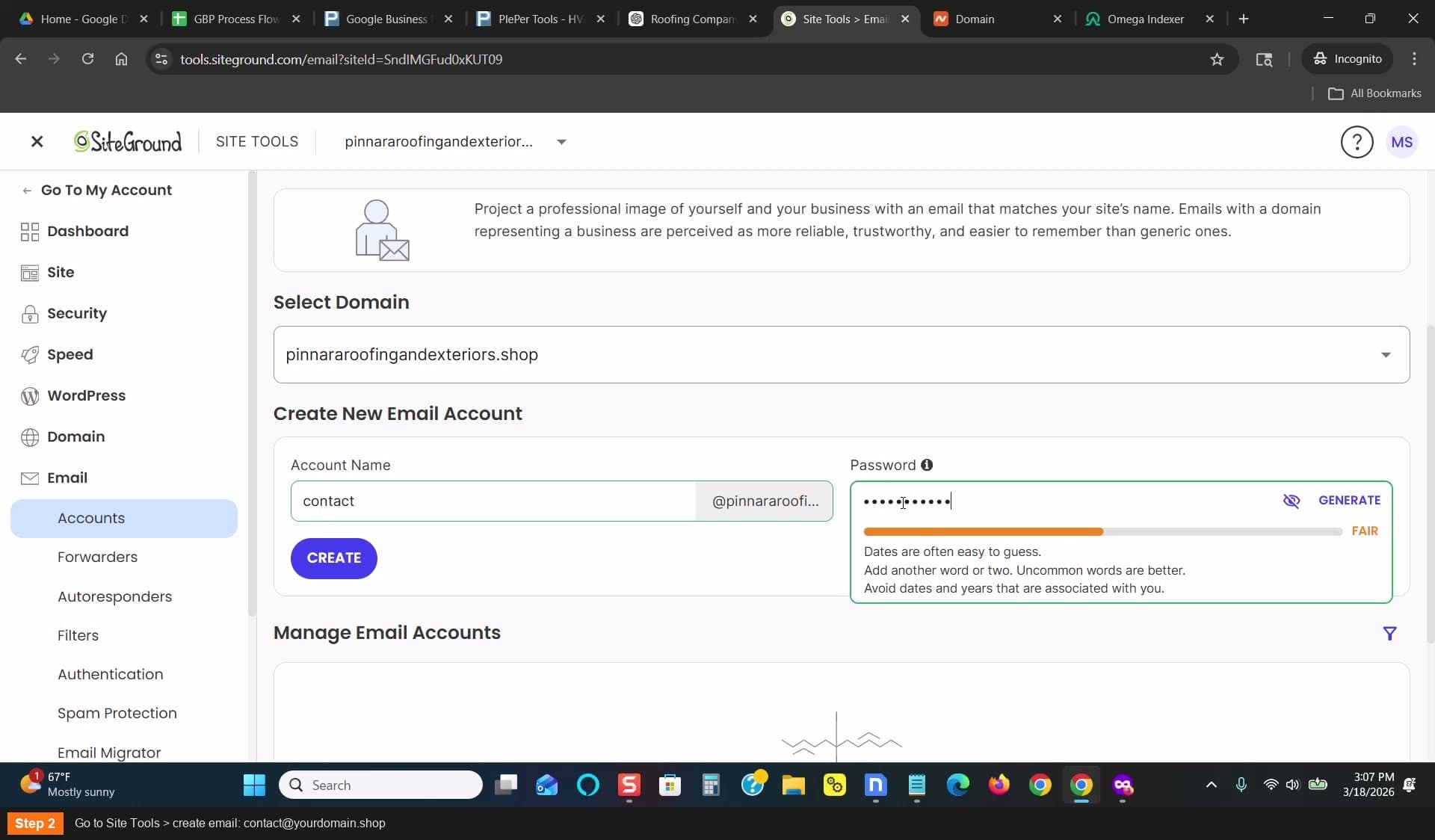
Task: Click the Account Name input field
Action: (x=493, y=501)
